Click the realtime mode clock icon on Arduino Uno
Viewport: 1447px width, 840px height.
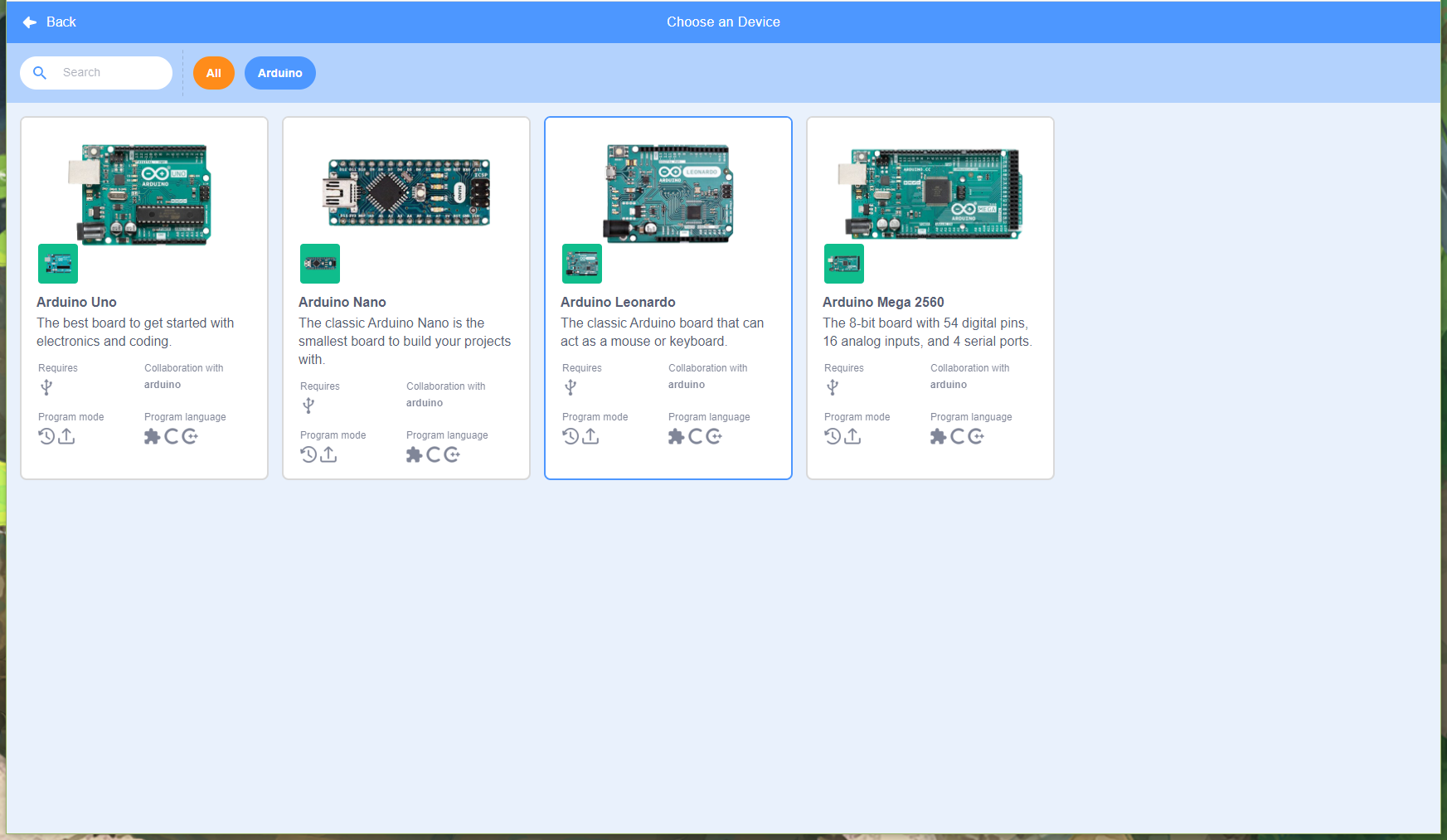[x=46, y=436]
